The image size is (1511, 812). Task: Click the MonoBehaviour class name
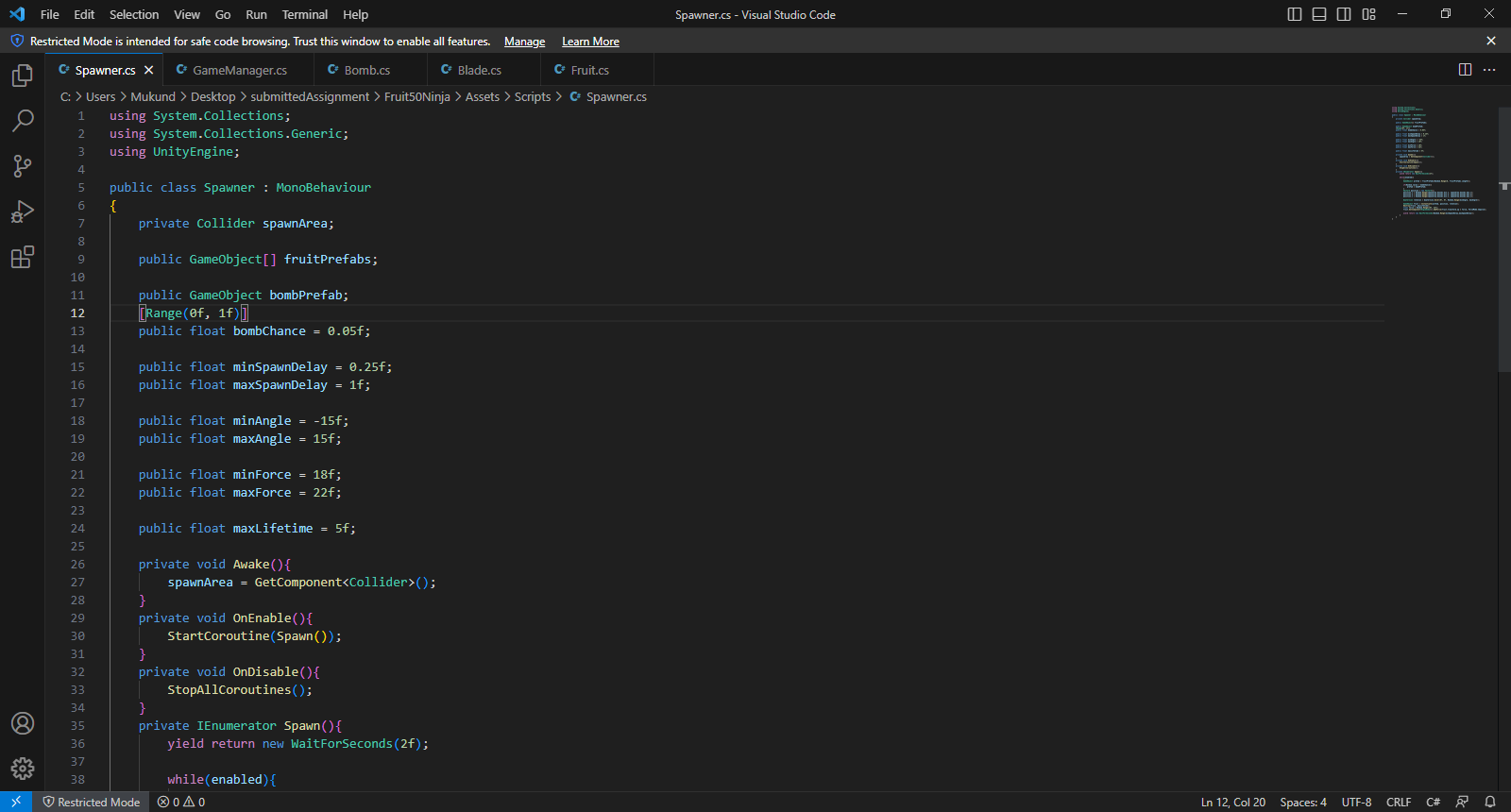coord(323,188)
